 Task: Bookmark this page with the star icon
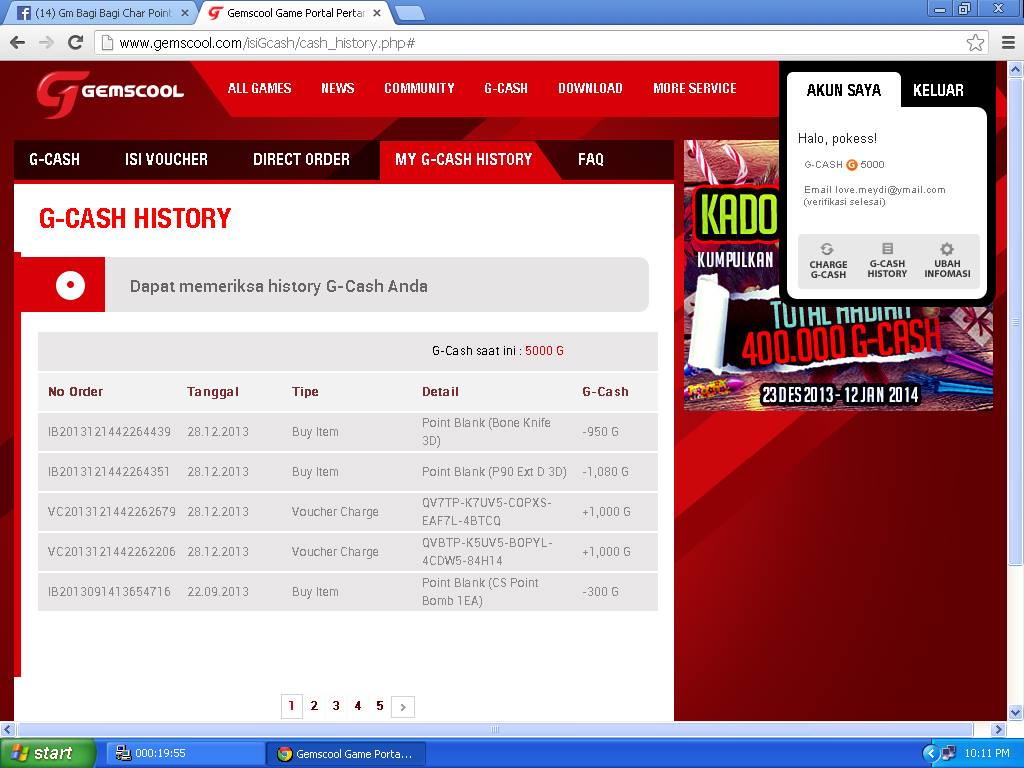point(975,43)
